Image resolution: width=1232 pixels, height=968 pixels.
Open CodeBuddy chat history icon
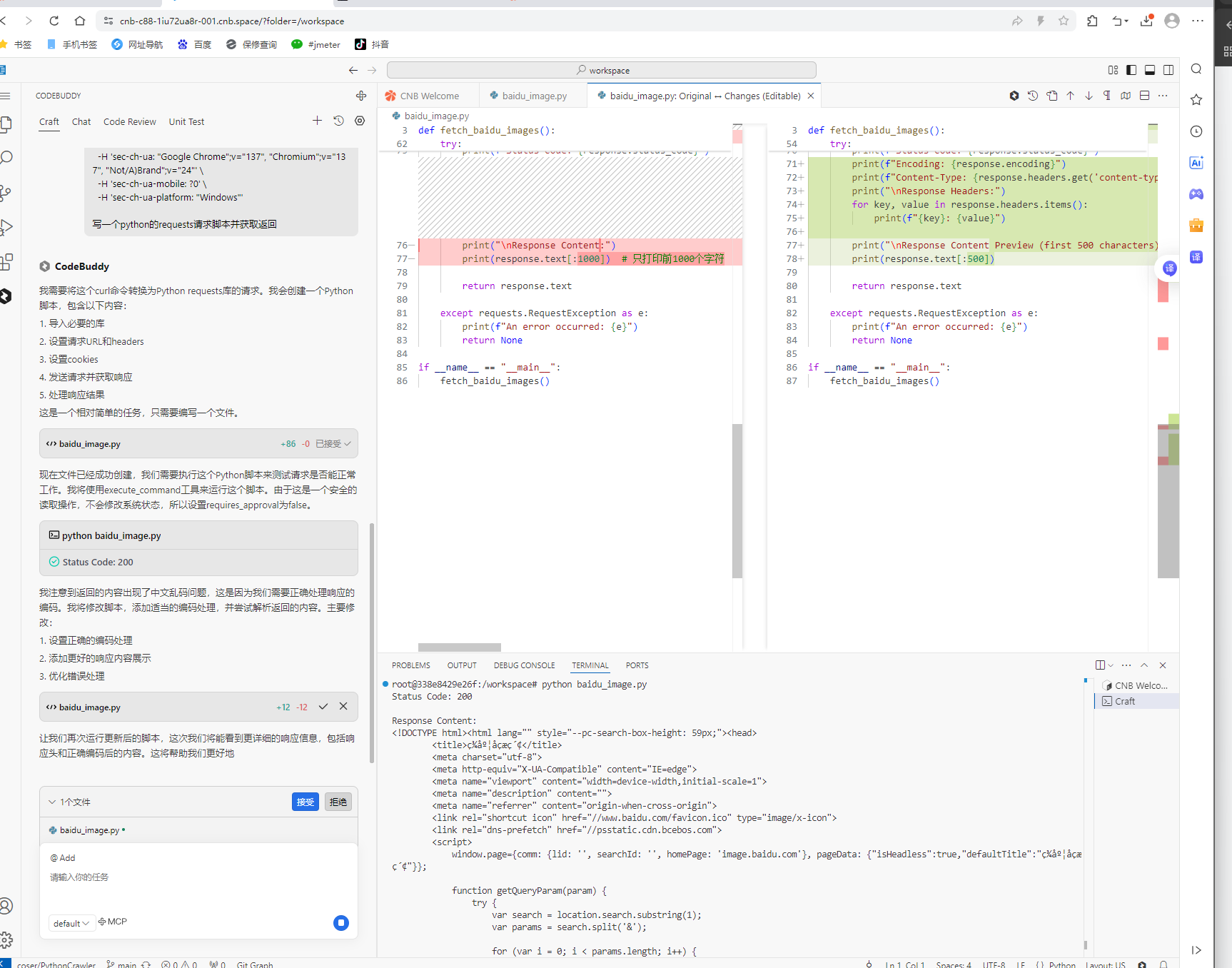click(x=339, y=121)
